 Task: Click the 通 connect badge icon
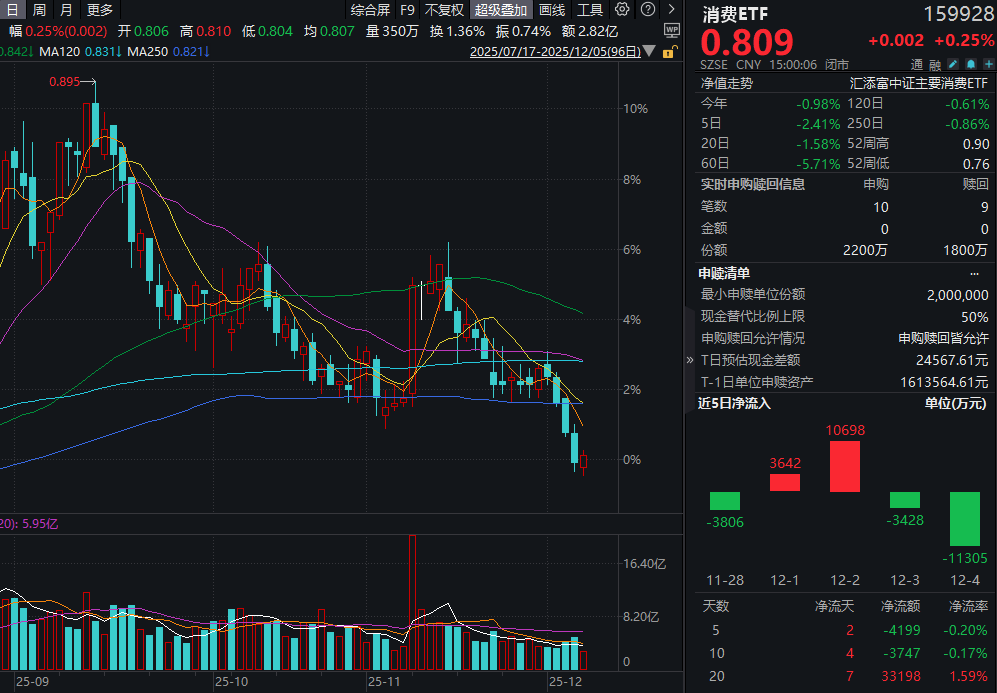(917, 64)
